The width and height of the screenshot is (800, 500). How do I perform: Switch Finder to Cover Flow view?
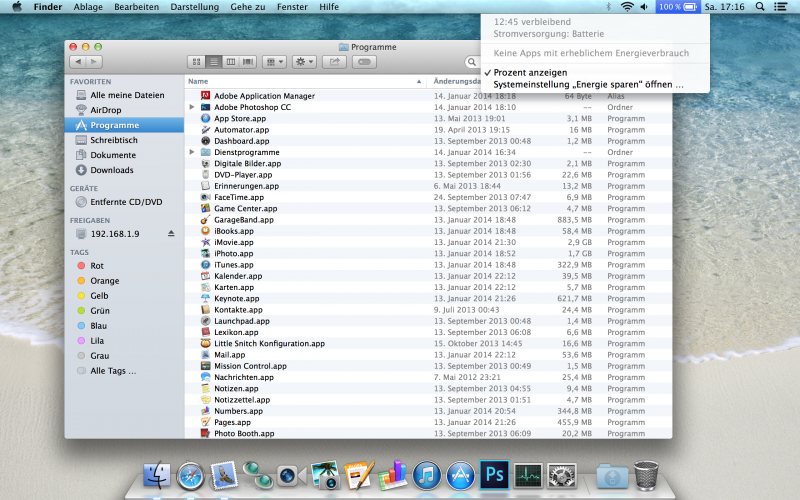click(x=248, y=62)
